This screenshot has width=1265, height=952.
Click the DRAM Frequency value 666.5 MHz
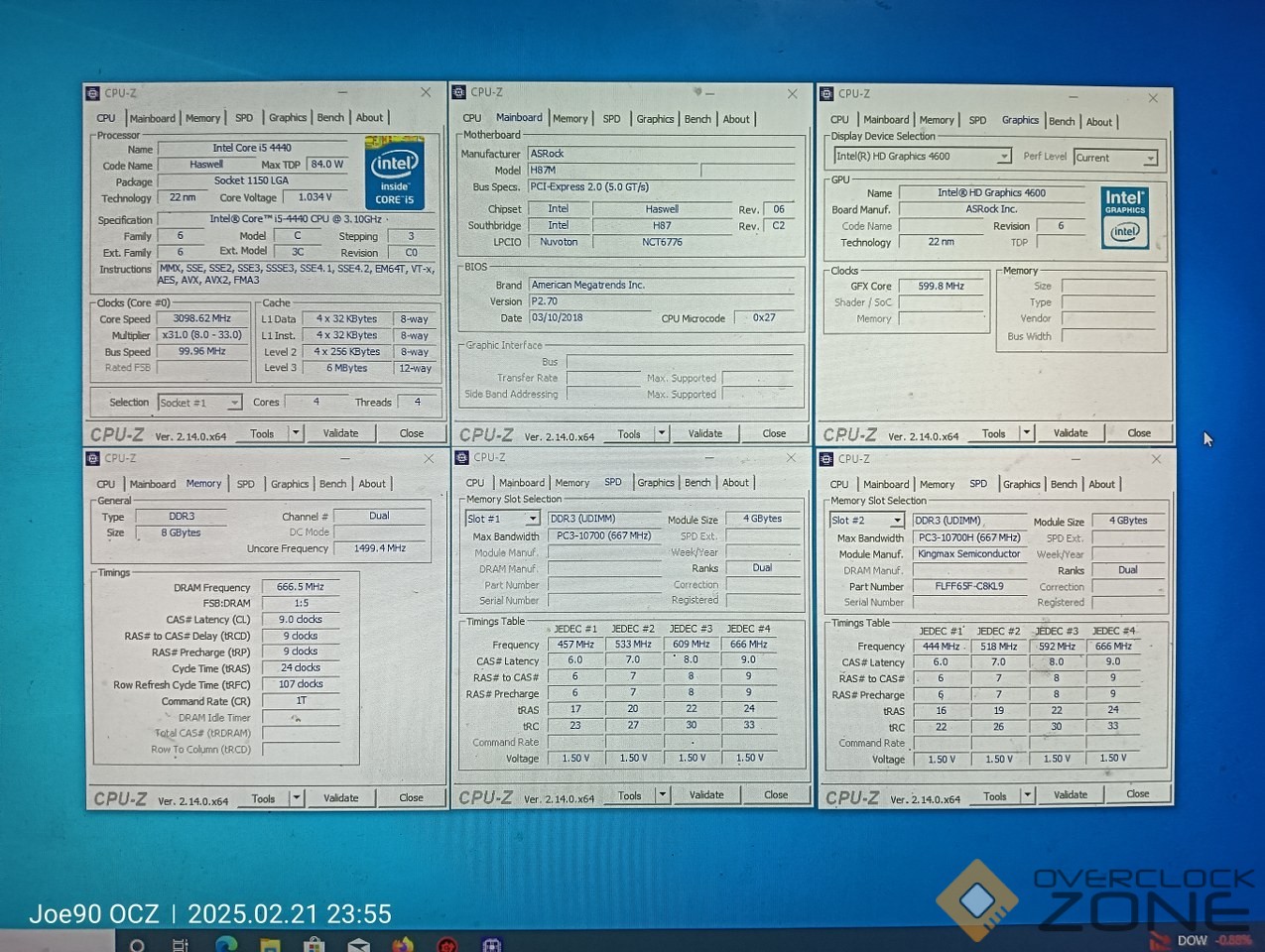(x=301, y=587)
